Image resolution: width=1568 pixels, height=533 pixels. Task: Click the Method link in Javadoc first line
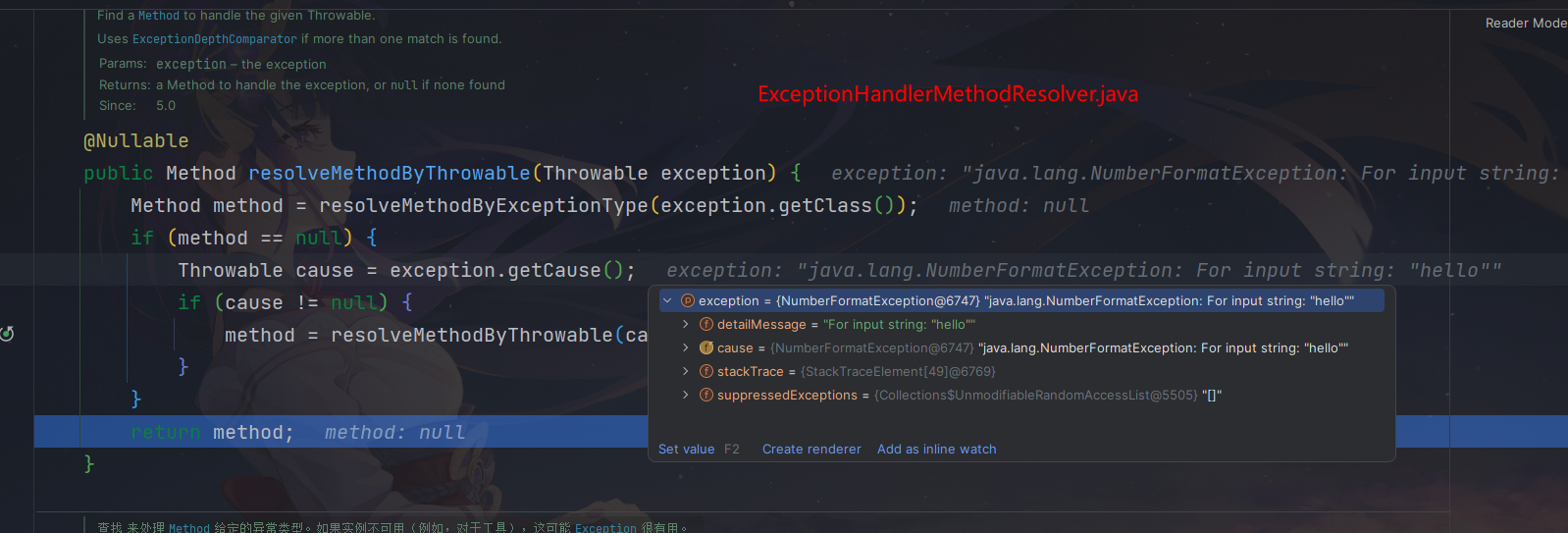click(x=159, y=16)
